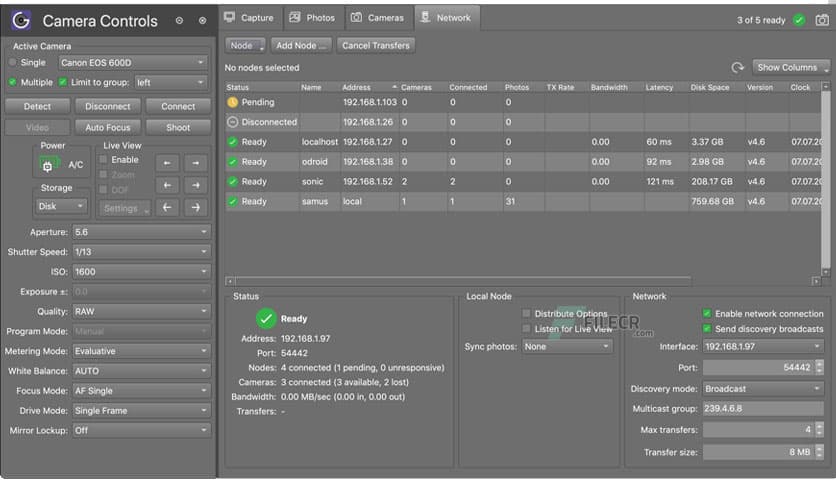Click the A/C power plug icon
This screenshot has width=836, height=484.
[47, 165]
